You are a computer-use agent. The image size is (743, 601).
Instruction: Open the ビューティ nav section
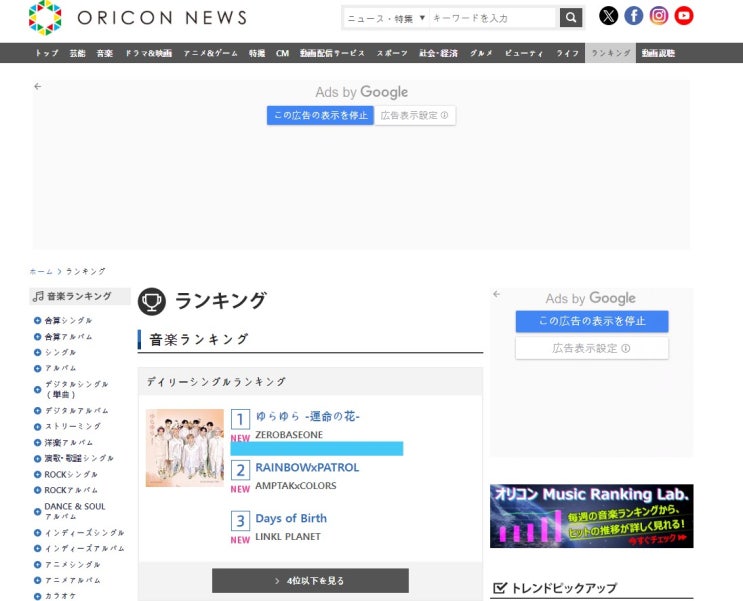click(524, 53)
